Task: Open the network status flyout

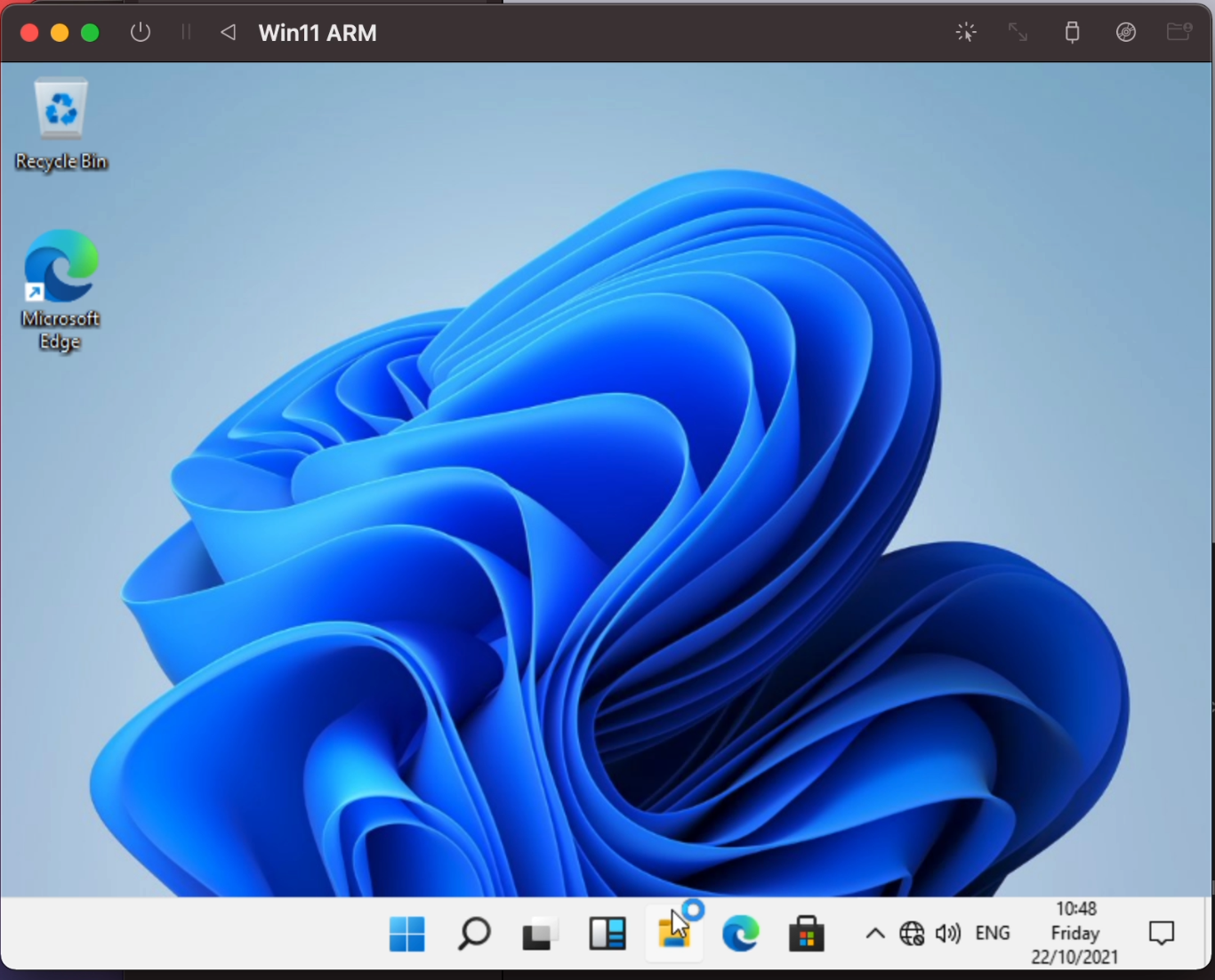Action: 911,933
